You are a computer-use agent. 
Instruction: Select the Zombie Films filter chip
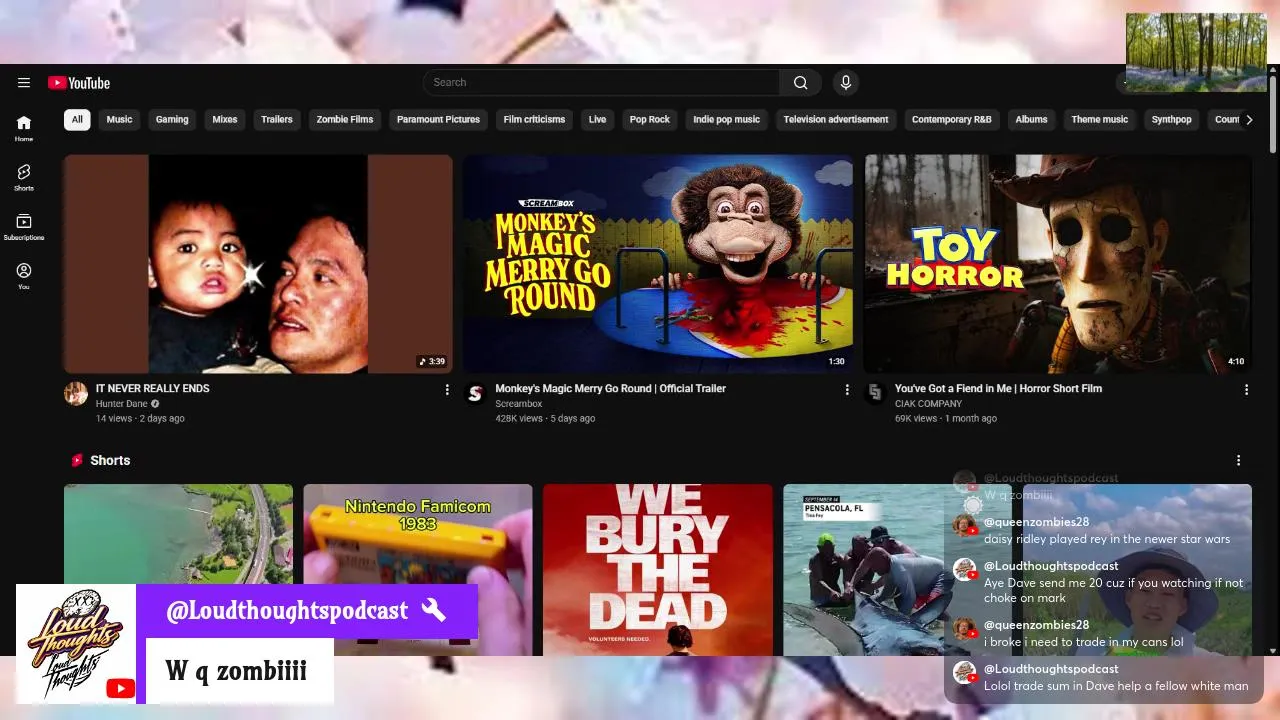coord(345,119)
